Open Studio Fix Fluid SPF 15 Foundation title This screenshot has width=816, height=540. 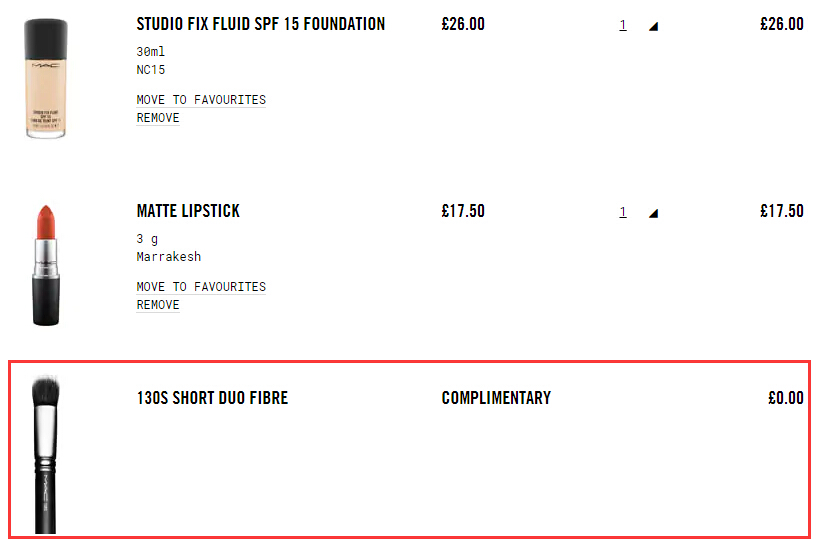tap(260, 24)
